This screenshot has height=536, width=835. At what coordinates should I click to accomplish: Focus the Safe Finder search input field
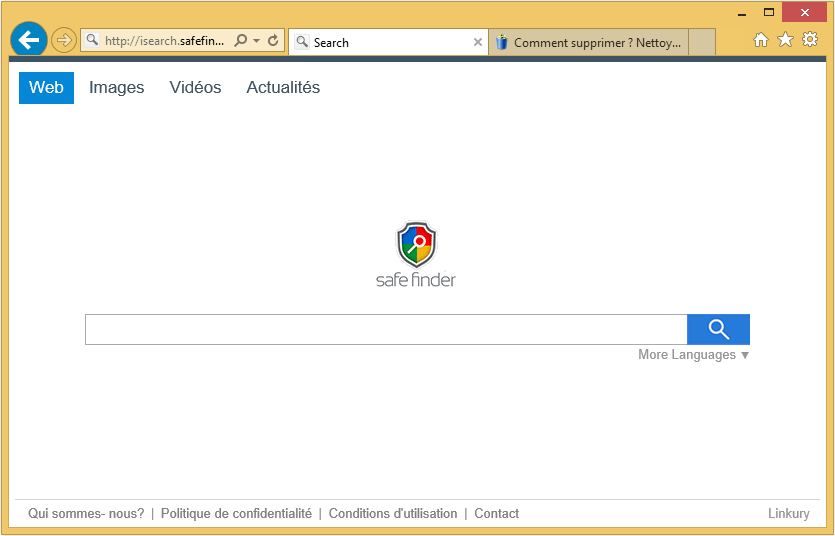click(x=385, y=329)
